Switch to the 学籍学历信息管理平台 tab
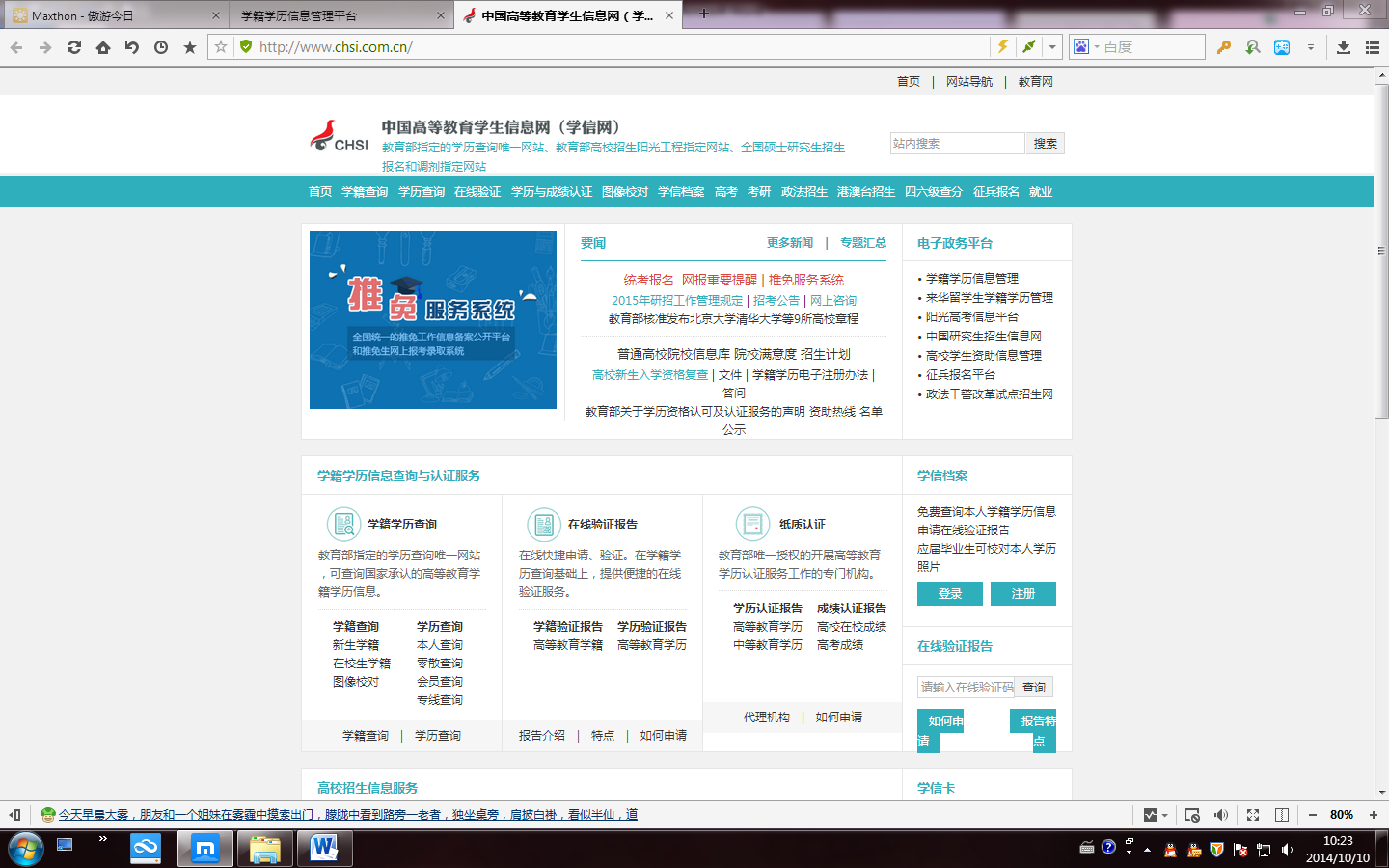The height and width of the screenshot is (868, 1389). [x=340, y=15]
